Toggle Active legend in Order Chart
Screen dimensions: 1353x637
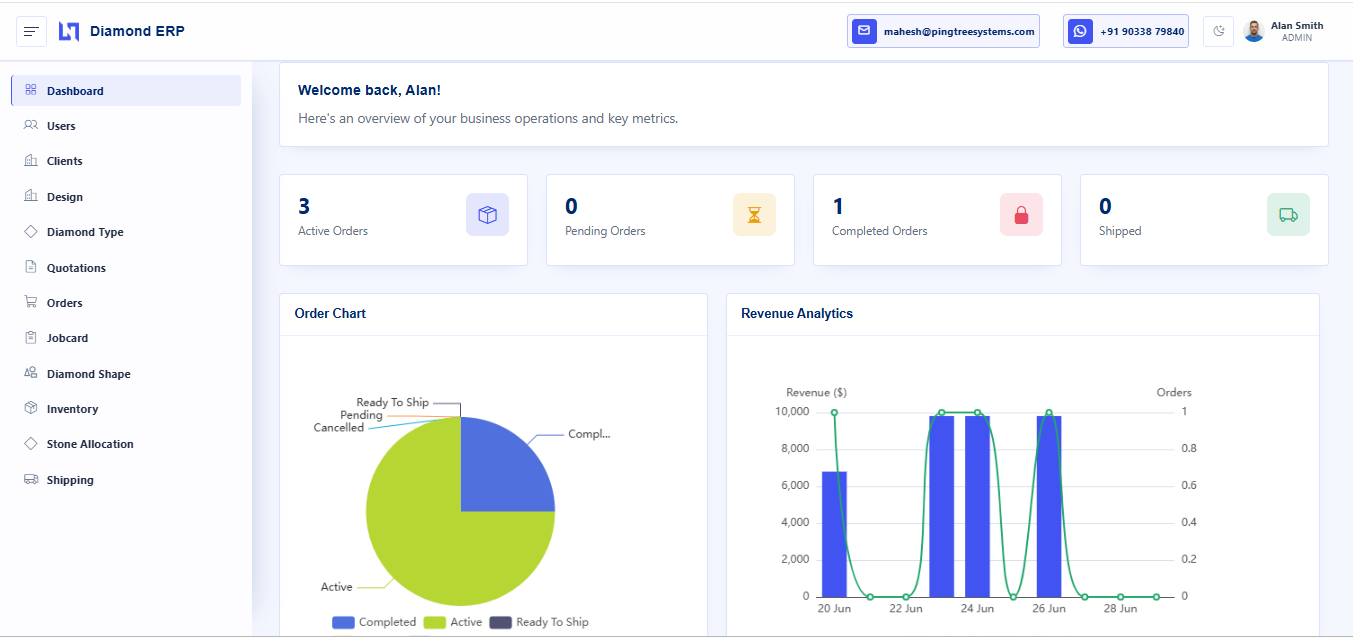(x=453, y=622)
